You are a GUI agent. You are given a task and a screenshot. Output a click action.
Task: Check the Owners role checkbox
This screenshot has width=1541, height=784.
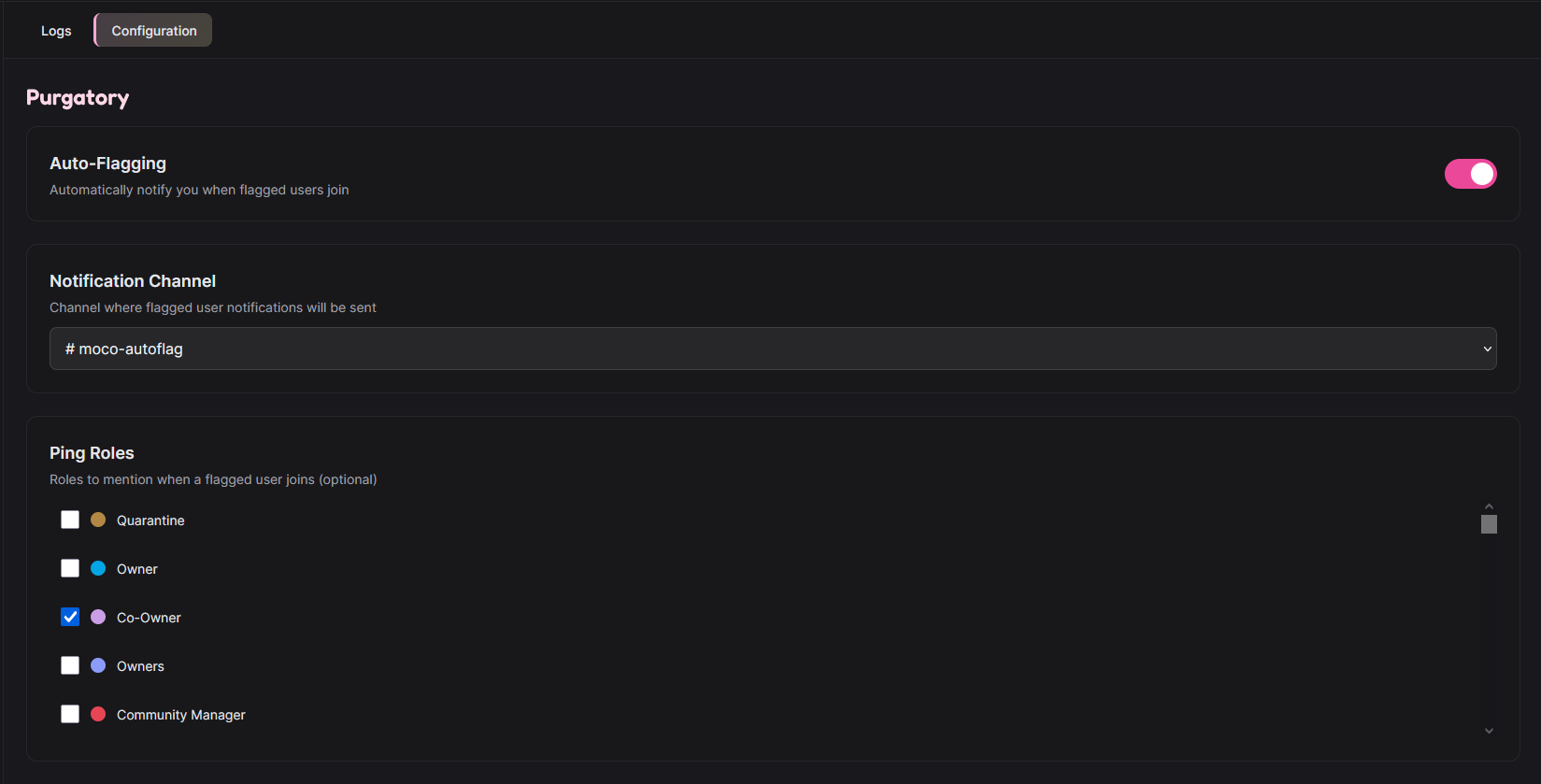(x=70, y=665)
